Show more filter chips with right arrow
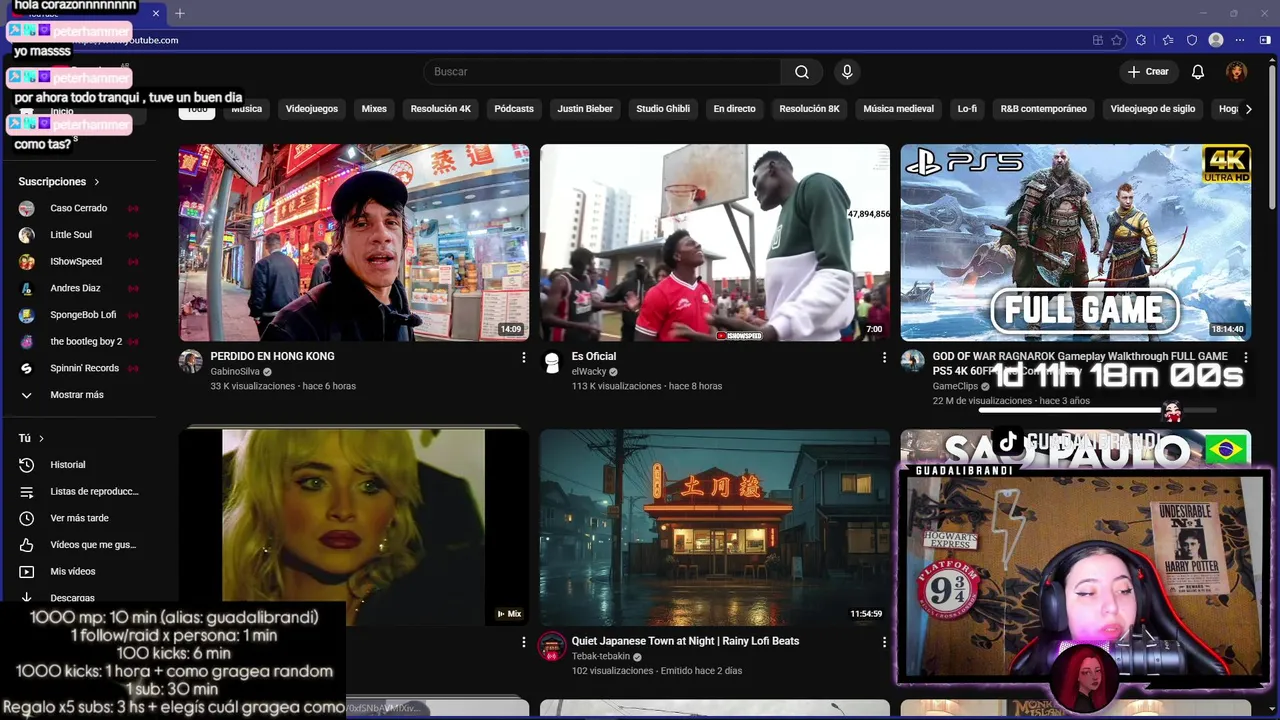 click(1248, 109)
